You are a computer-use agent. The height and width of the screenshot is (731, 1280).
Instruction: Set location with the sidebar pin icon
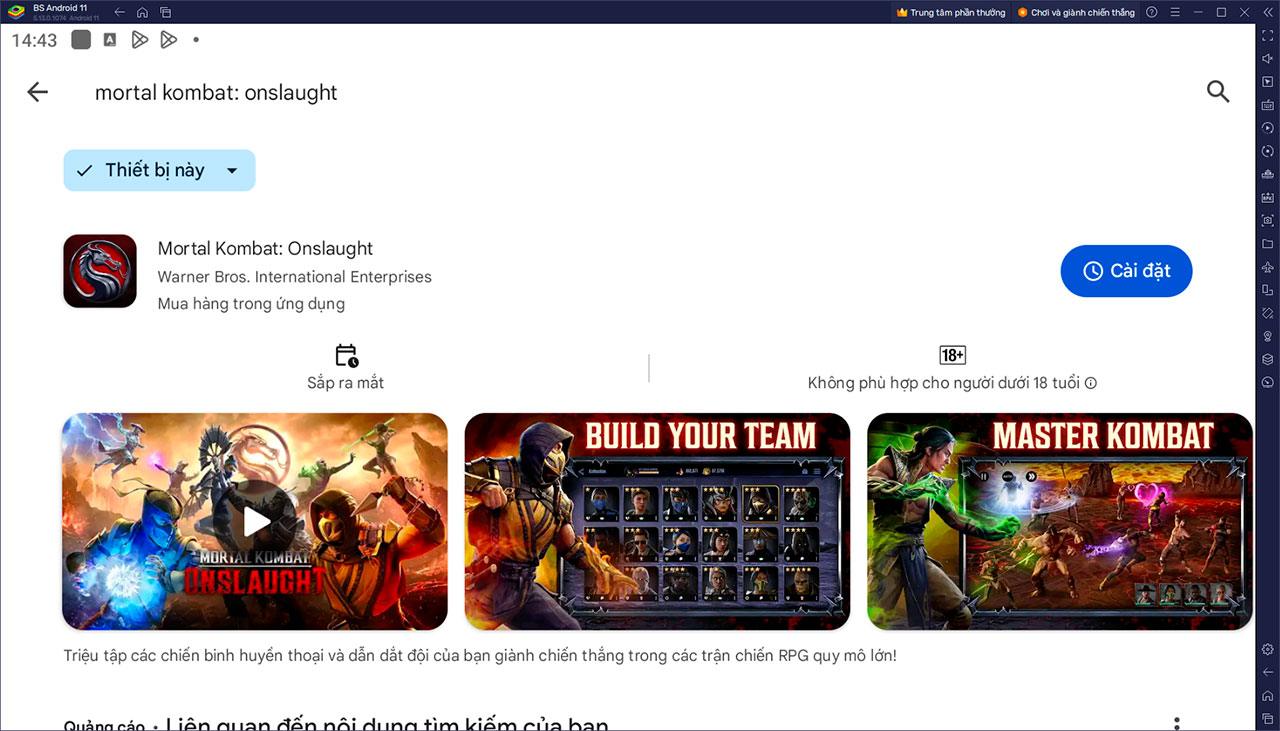coord(1267,336)
